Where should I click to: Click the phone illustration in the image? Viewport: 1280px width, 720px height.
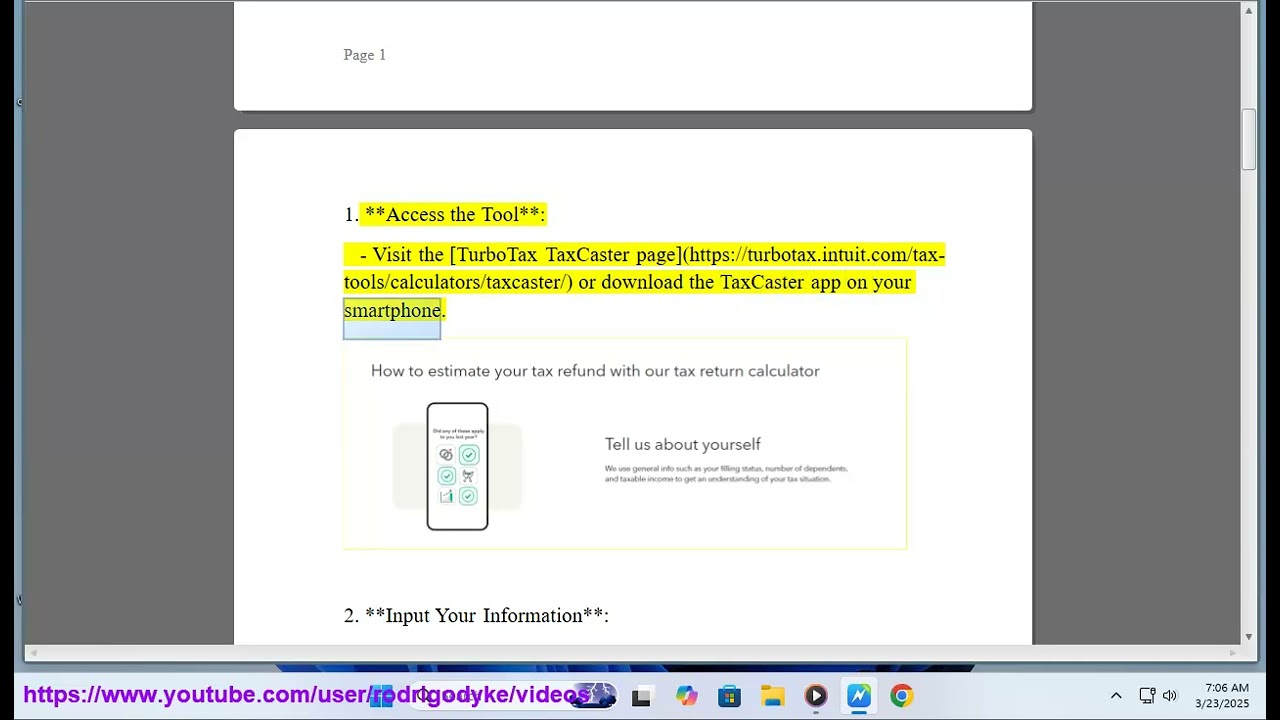coord(457,466)
